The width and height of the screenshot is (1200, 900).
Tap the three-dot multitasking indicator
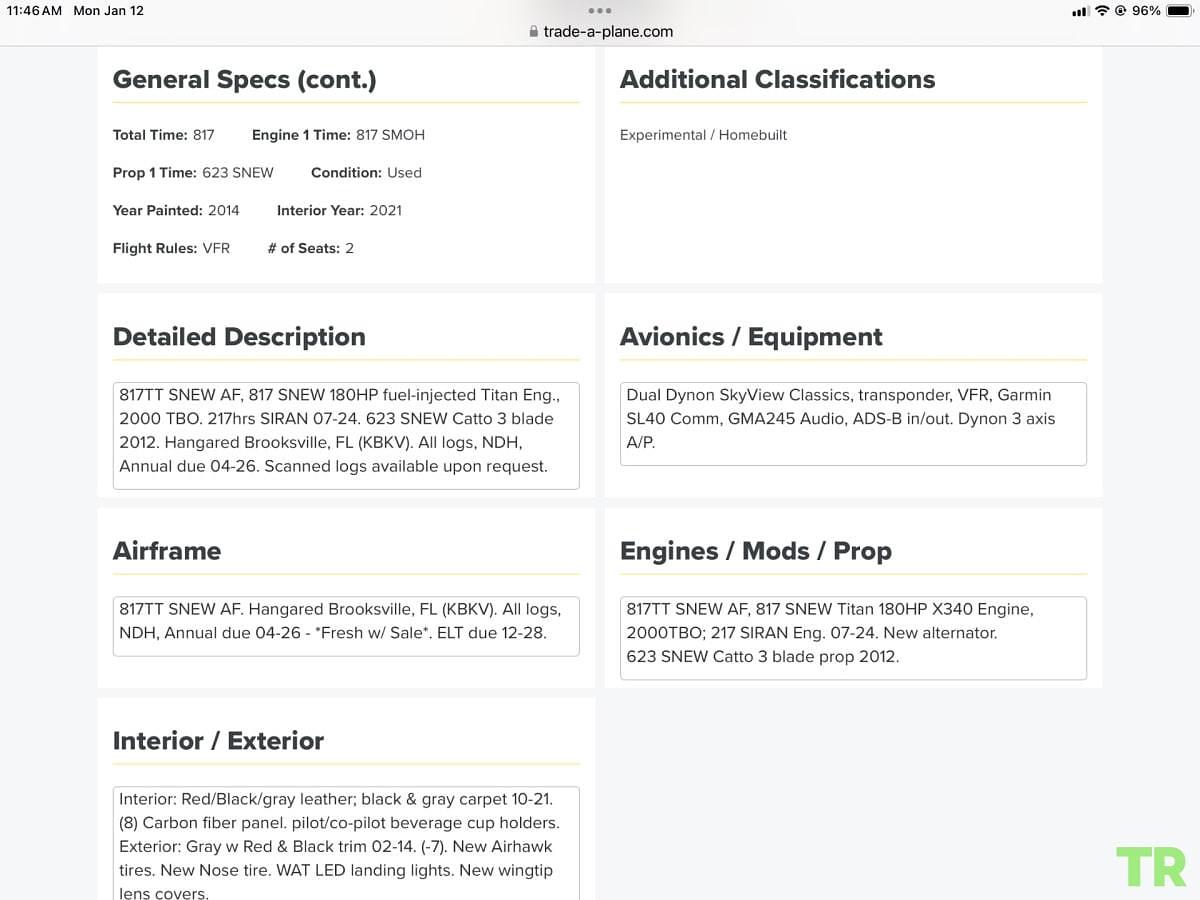click(x=599, y=11)
